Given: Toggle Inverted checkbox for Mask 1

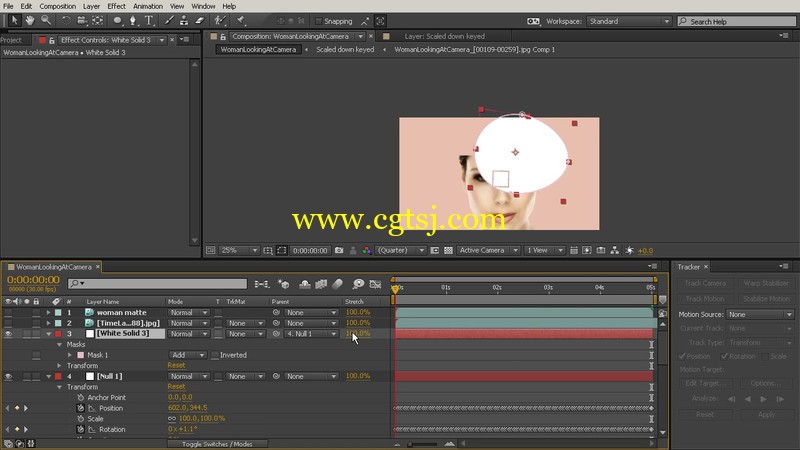Looking at the screenshot, I should point(215,355).
